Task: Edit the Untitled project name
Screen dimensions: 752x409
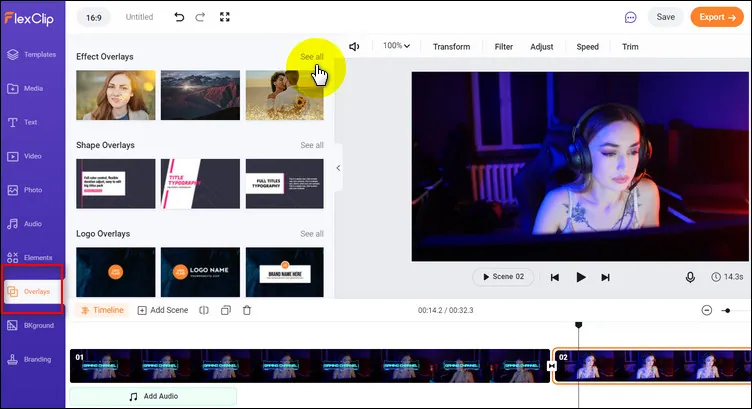Action: click(139, 17)
